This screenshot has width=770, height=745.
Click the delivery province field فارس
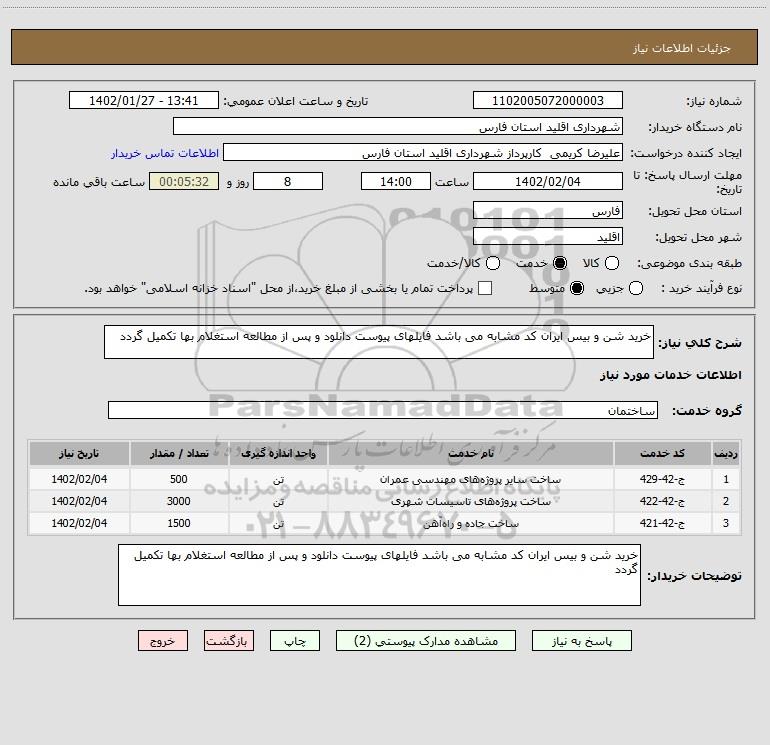tap(548, 211)
